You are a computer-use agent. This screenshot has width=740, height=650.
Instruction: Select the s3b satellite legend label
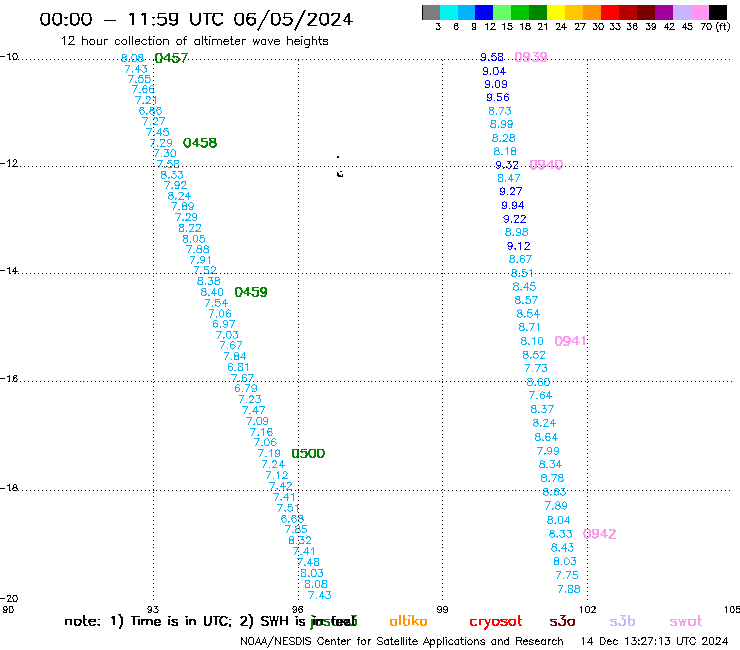[x=622, y=621]
